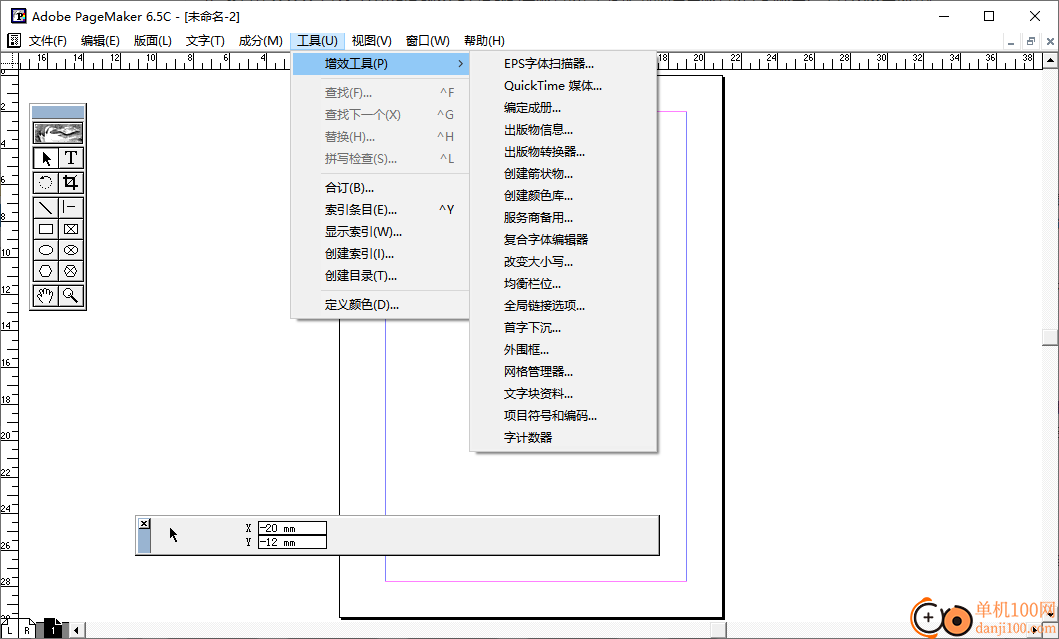The width and height of the screenshot is (1059, 639).
Task: Click the PageMaker application title bar icon
Action: pyautogui.click(x=19, y=16)
